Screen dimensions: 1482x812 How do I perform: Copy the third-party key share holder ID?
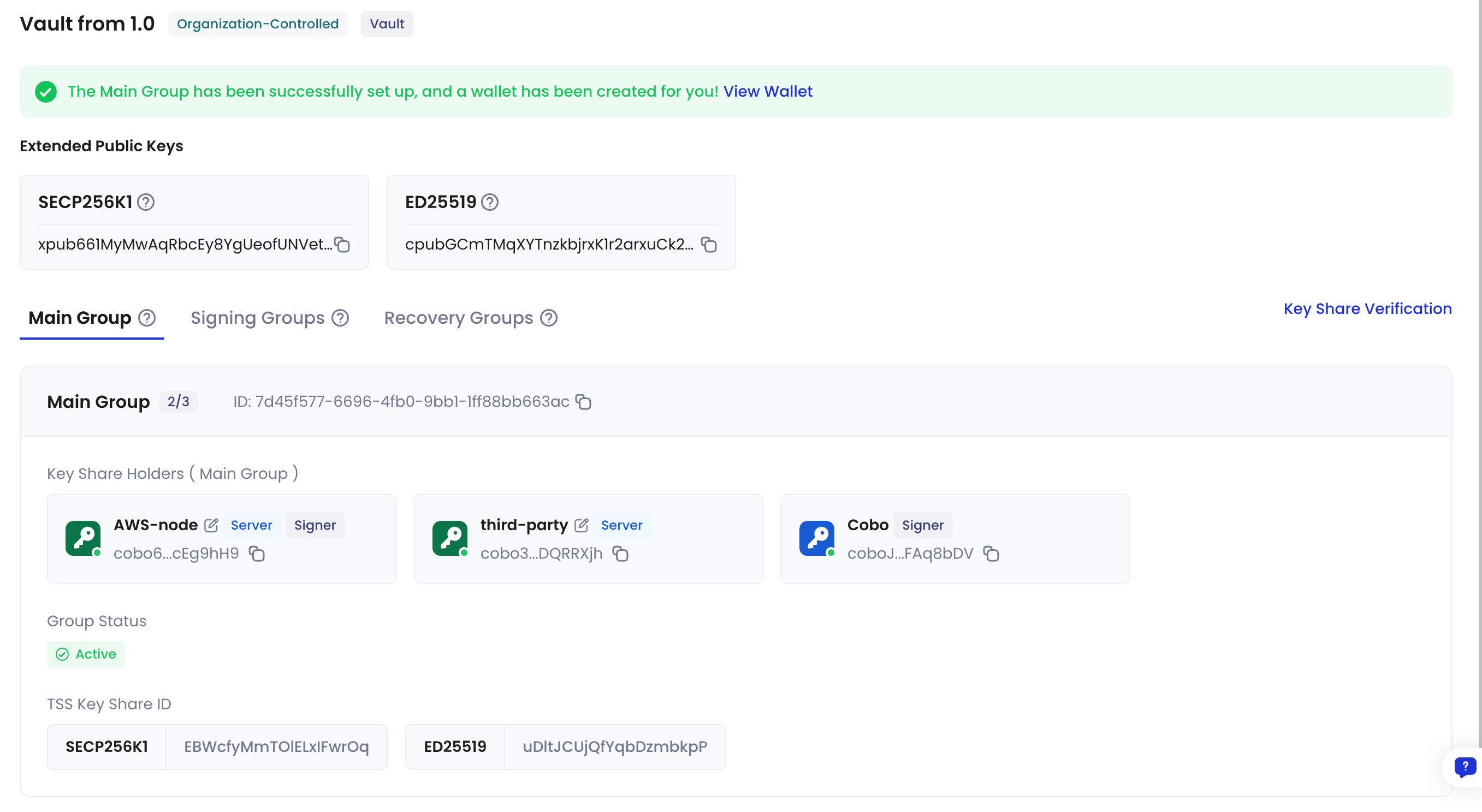[x=621, y=554]
